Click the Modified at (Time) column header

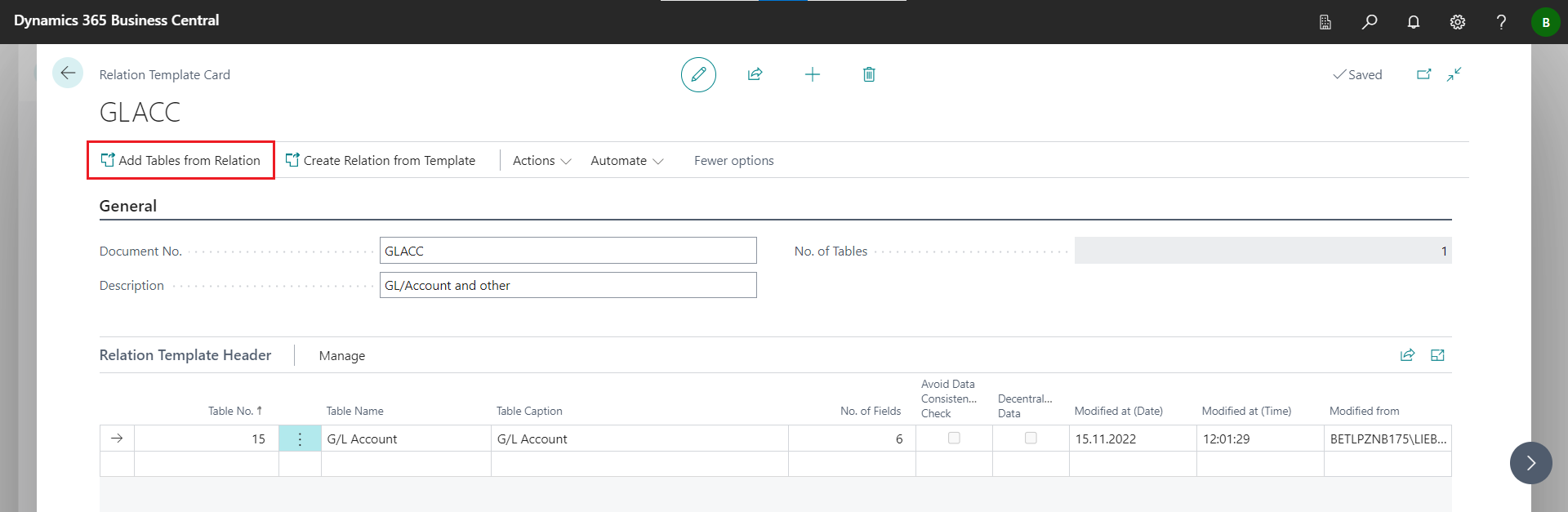[x=1246, y=411]
